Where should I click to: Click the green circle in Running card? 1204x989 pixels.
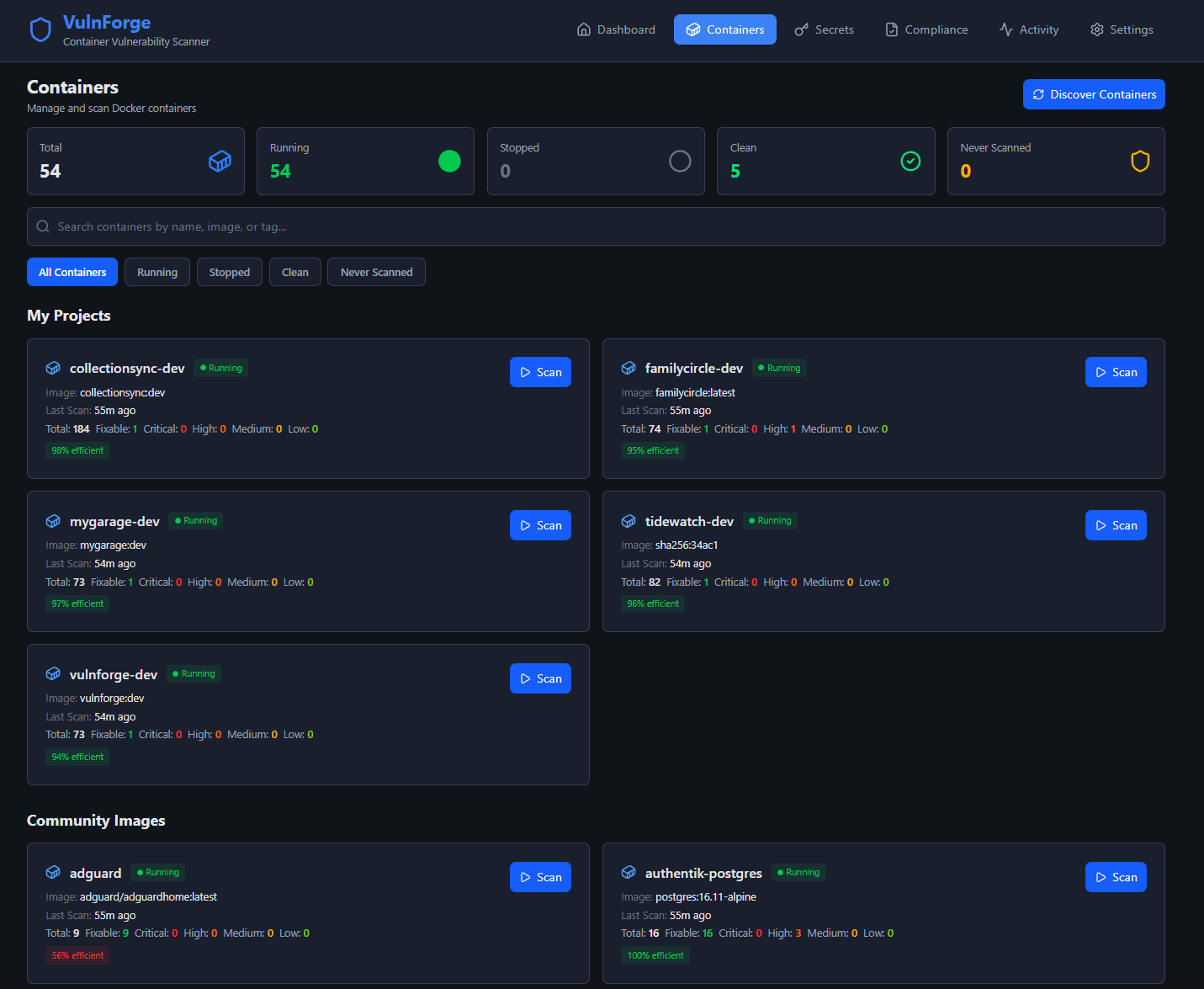(449, 161)
